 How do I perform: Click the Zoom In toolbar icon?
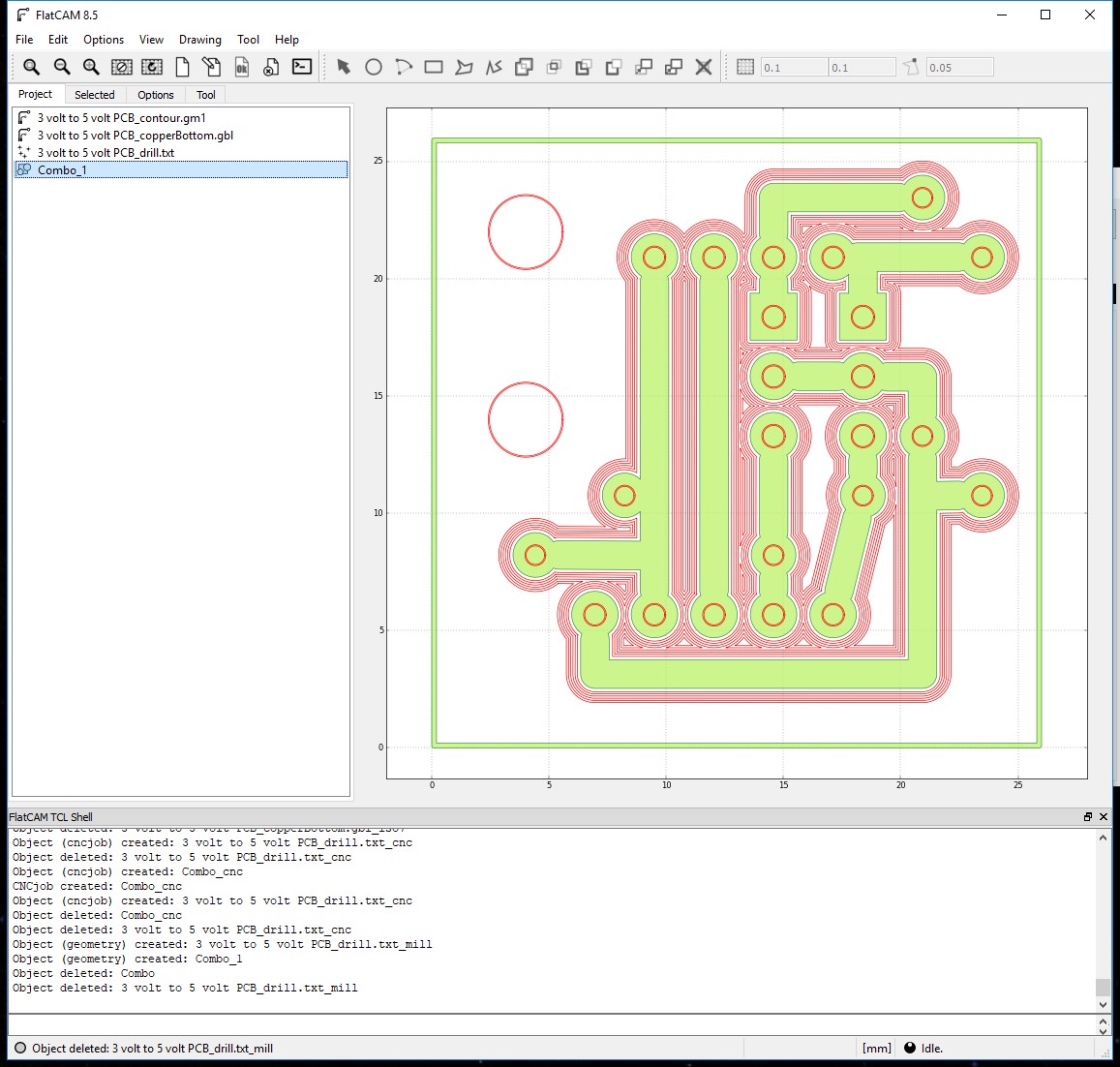click(91, 67)
